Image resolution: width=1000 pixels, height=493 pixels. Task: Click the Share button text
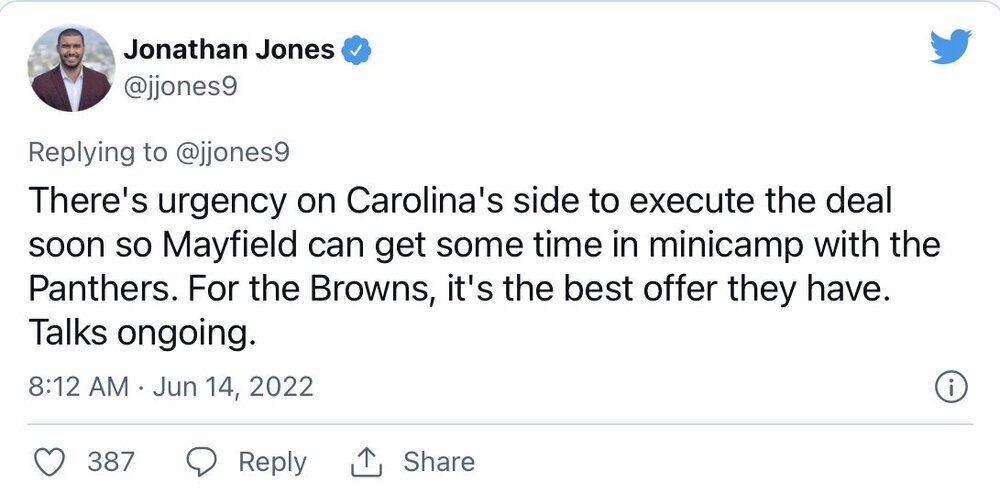439,462
